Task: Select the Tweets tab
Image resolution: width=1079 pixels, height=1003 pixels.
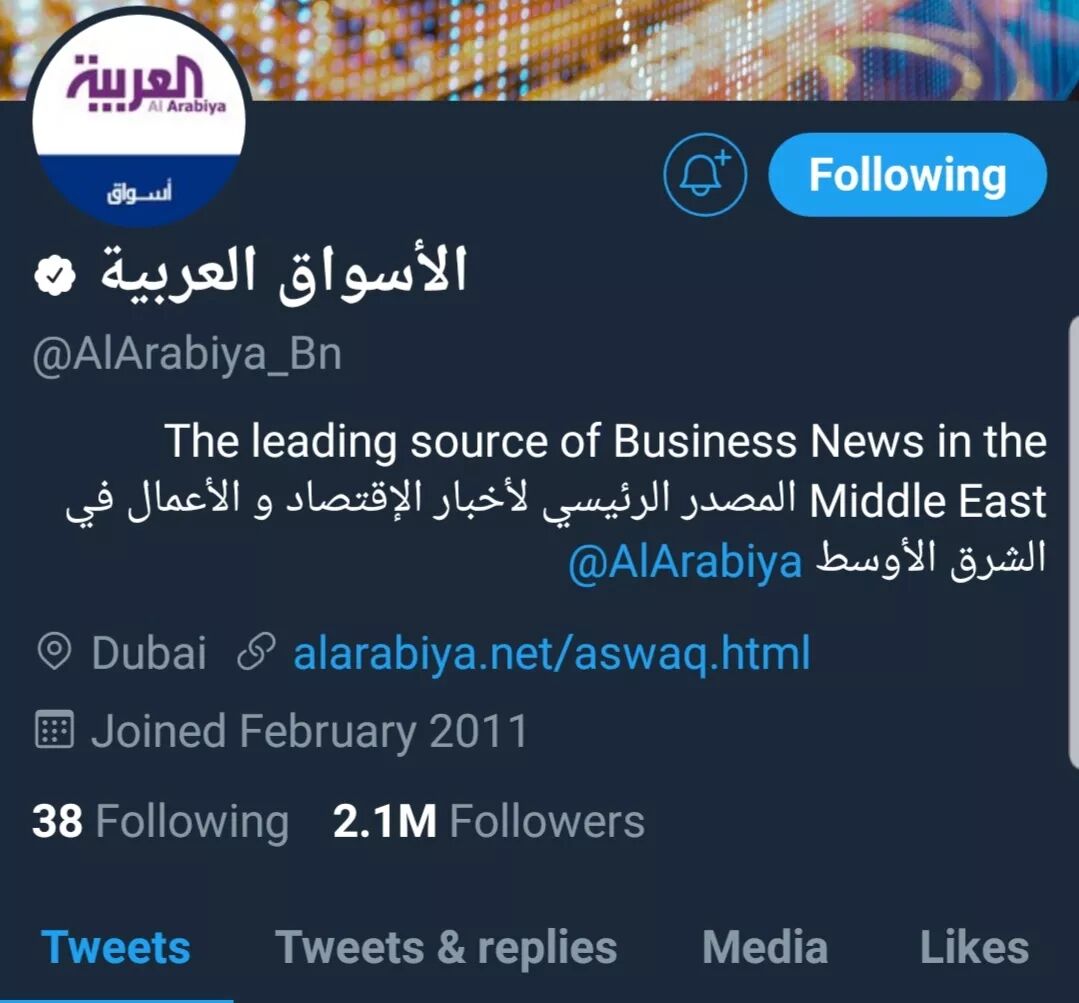Action: coord(116,947)
